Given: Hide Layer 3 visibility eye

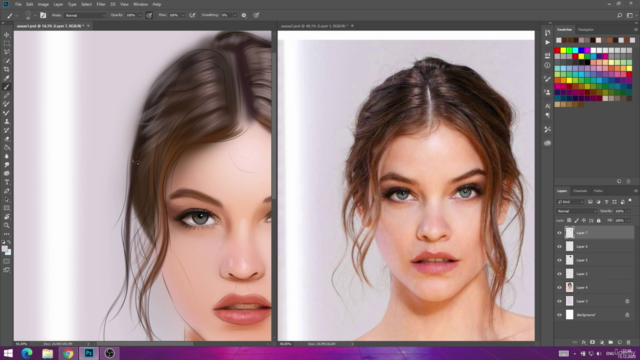Looking at the screenshot, I should (560, 301).
